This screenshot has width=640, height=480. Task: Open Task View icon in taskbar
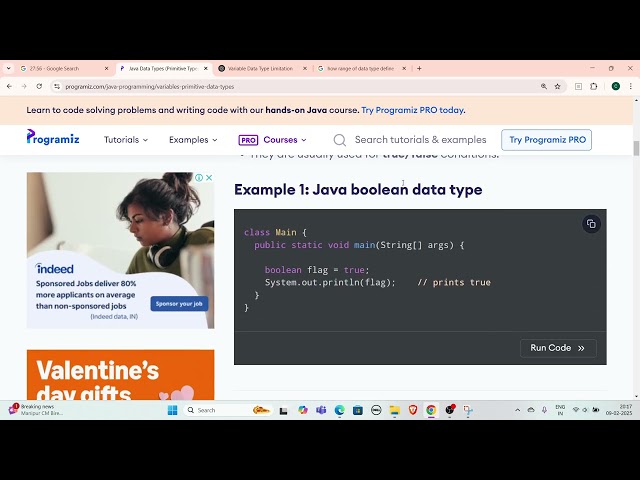pyautogui.click(x=283, y=411)
